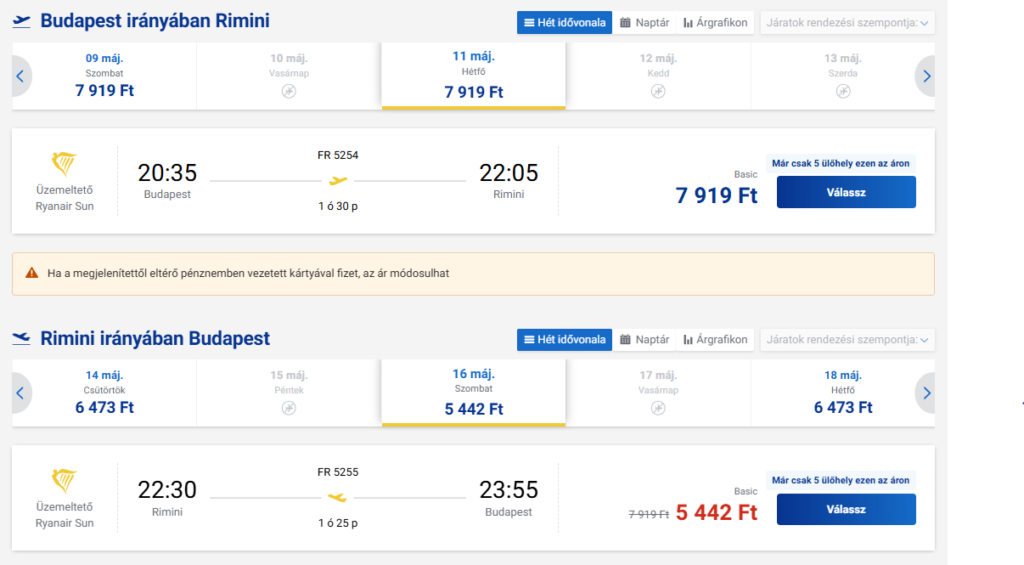This screenshot has width=1024, height=565.
Task: Click the no-flight icon under 10 máj. Vasárnap
Action: pyautogui.click(x=289, y=91)
